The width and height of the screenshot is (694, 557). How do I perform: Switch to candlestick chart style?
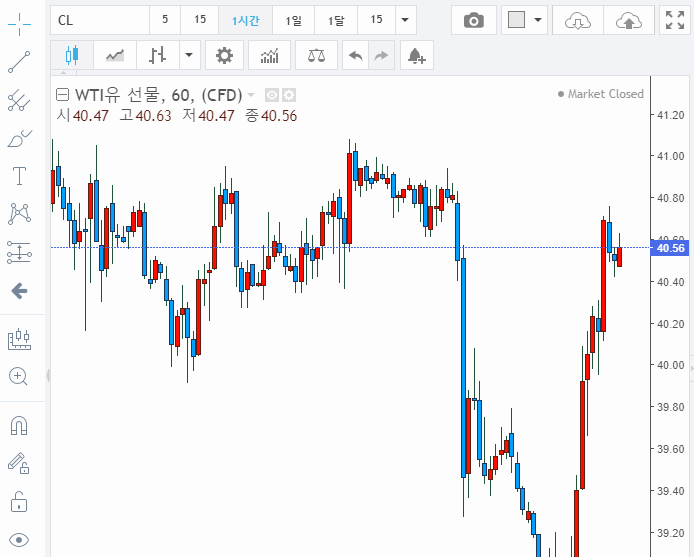point(72,55)
